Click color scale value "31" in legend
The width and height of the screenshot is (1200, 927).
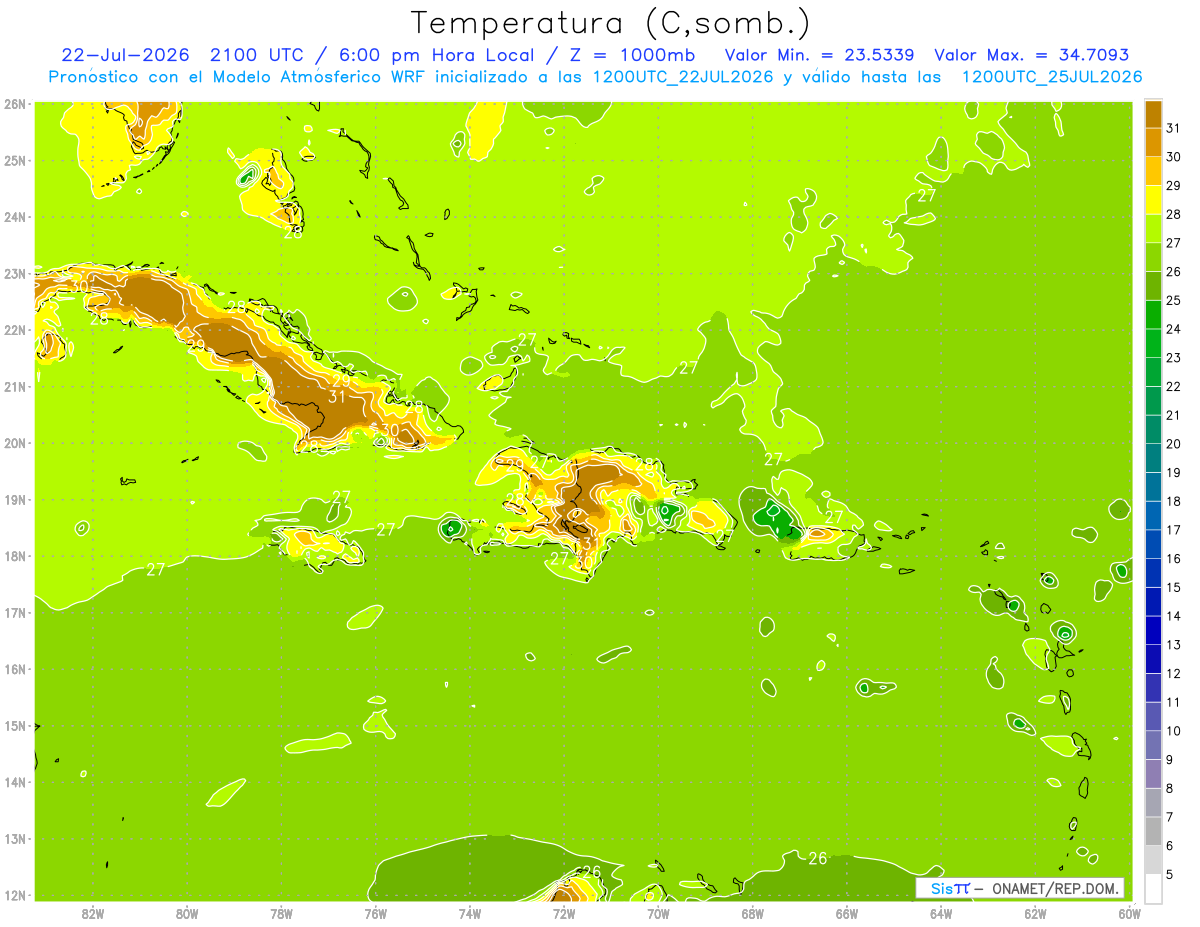1173,129
